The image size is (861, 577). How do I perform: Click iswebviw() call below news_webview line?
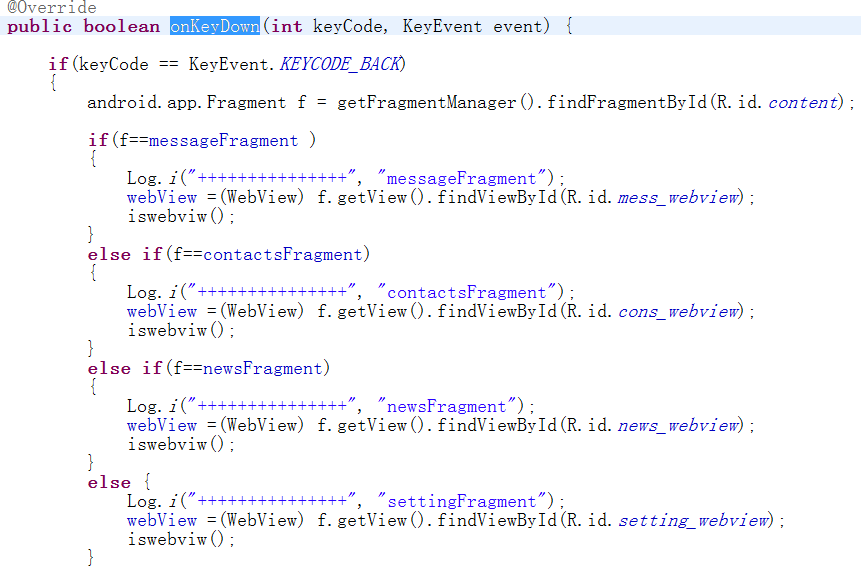pyautogui.click(x=176, y=444)
